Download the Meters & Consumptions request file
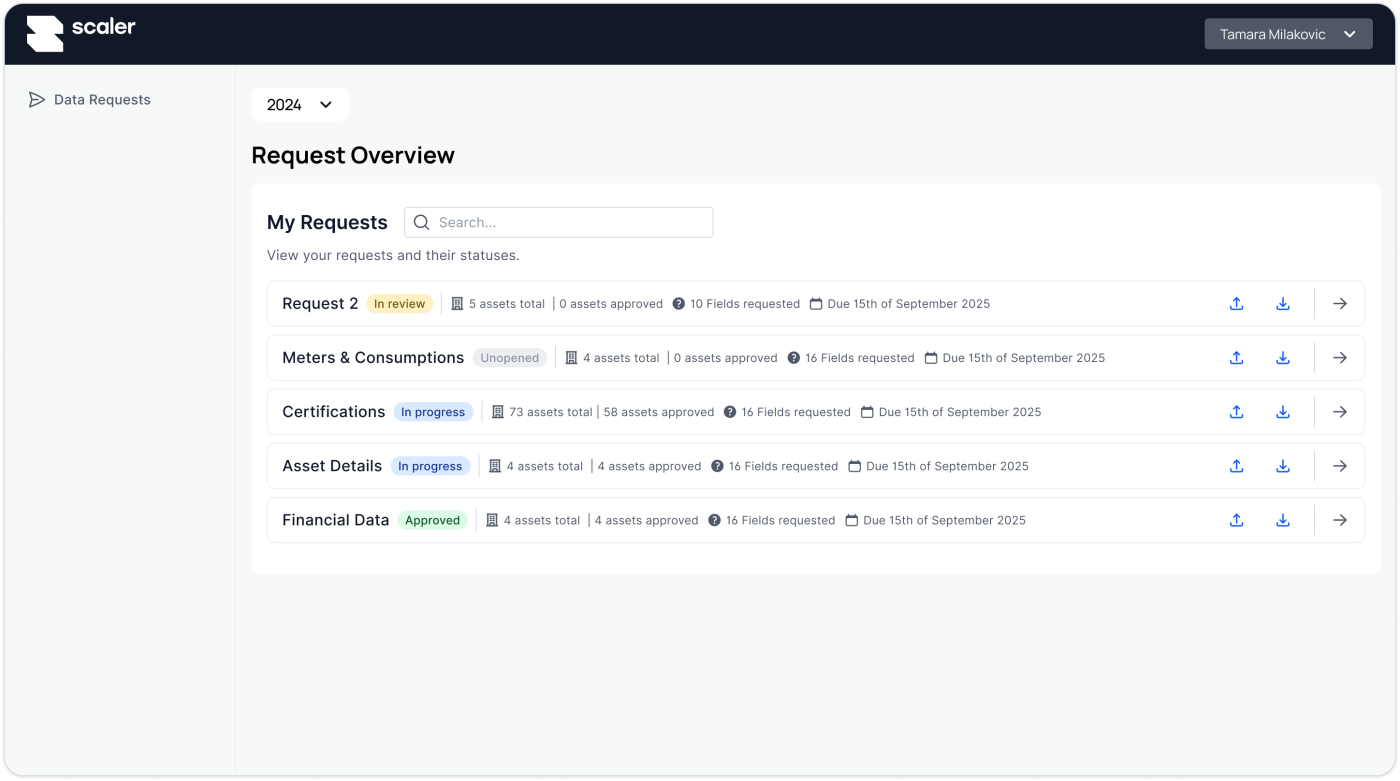Screen dimensions: 1400x781 1283,358
